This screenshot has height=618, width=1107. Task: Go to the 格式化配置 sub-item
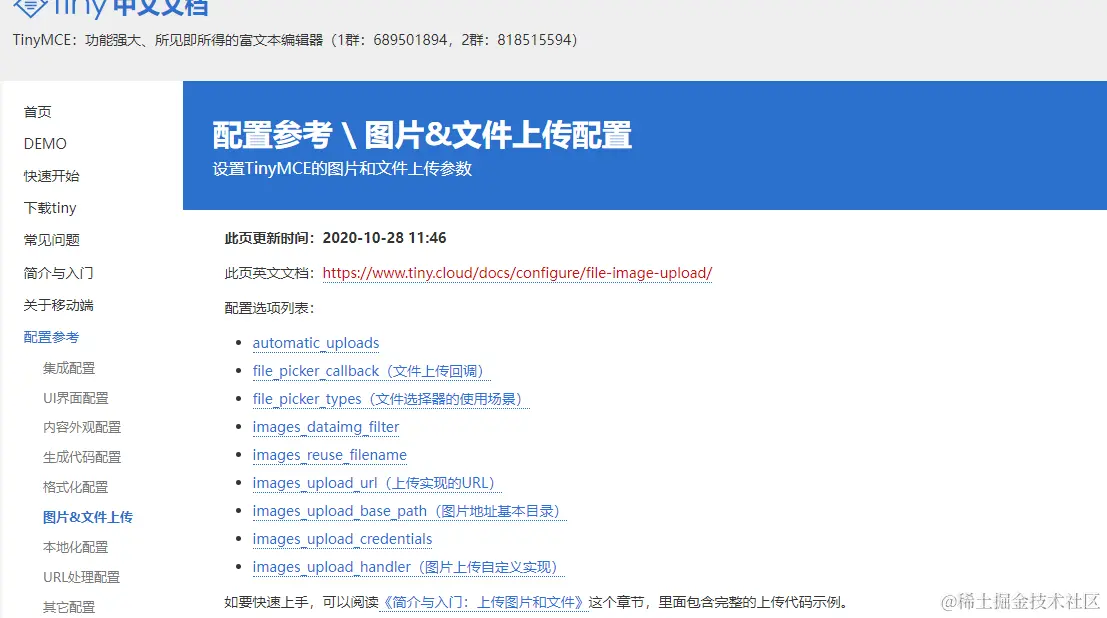click(76, 487)
